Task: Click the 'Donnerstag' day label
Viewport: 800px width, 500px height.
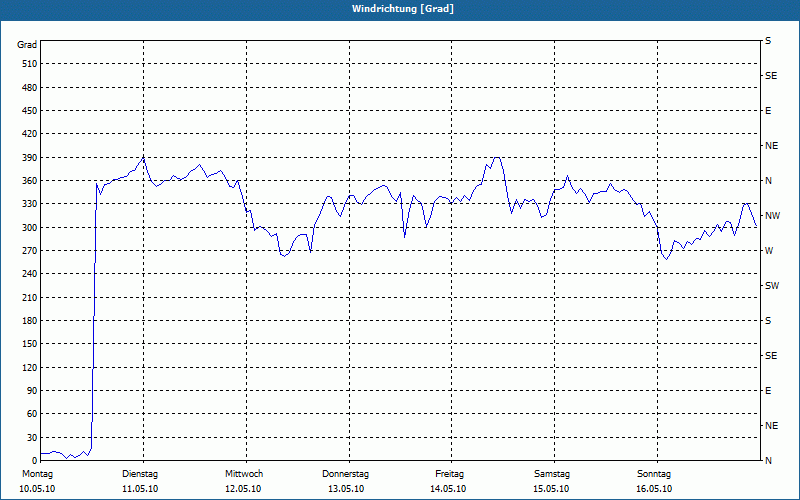Action: click(x=345, y=474)
